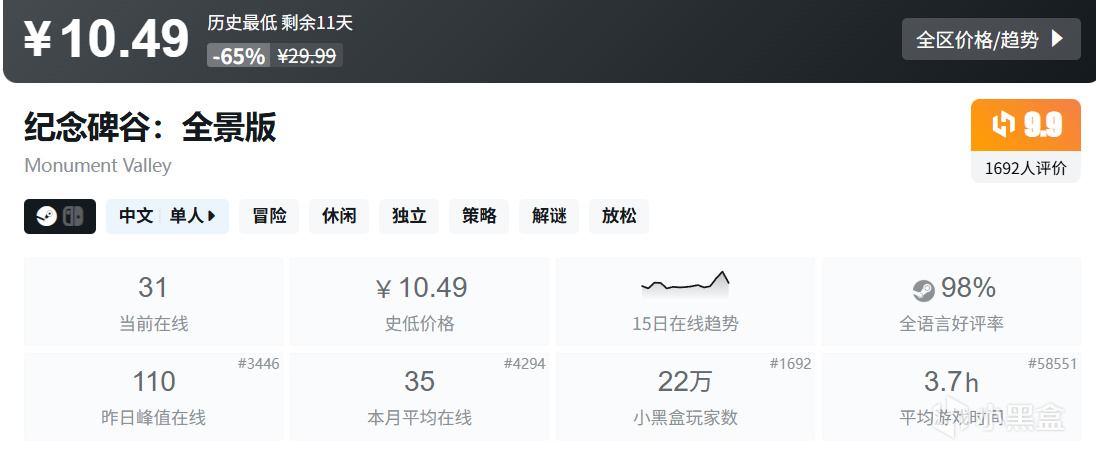Click the Steam icon beside 98%

tap(923, 290)
